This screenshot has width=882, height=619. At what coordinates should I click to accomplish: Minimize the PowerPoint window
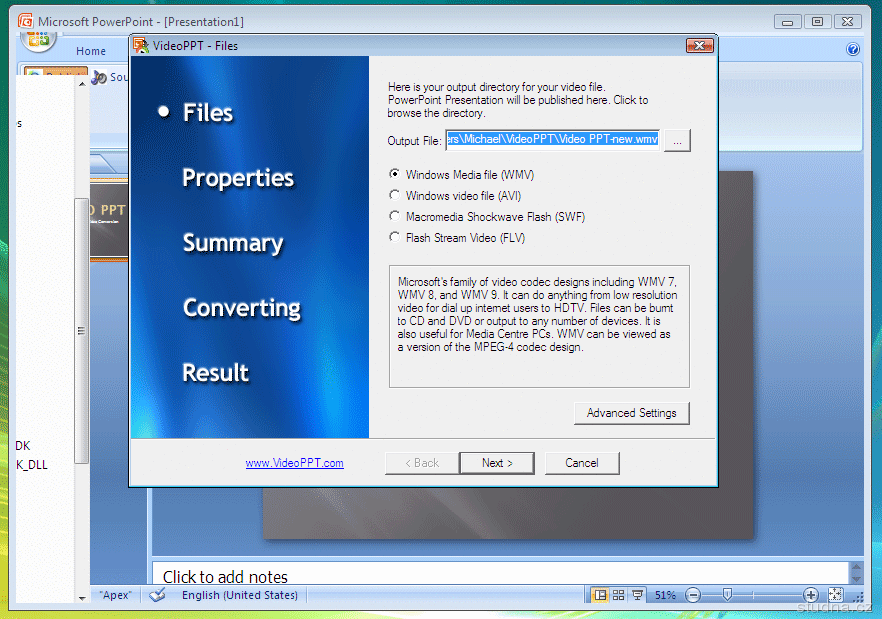pyautogui.click(x=788, y=21)
